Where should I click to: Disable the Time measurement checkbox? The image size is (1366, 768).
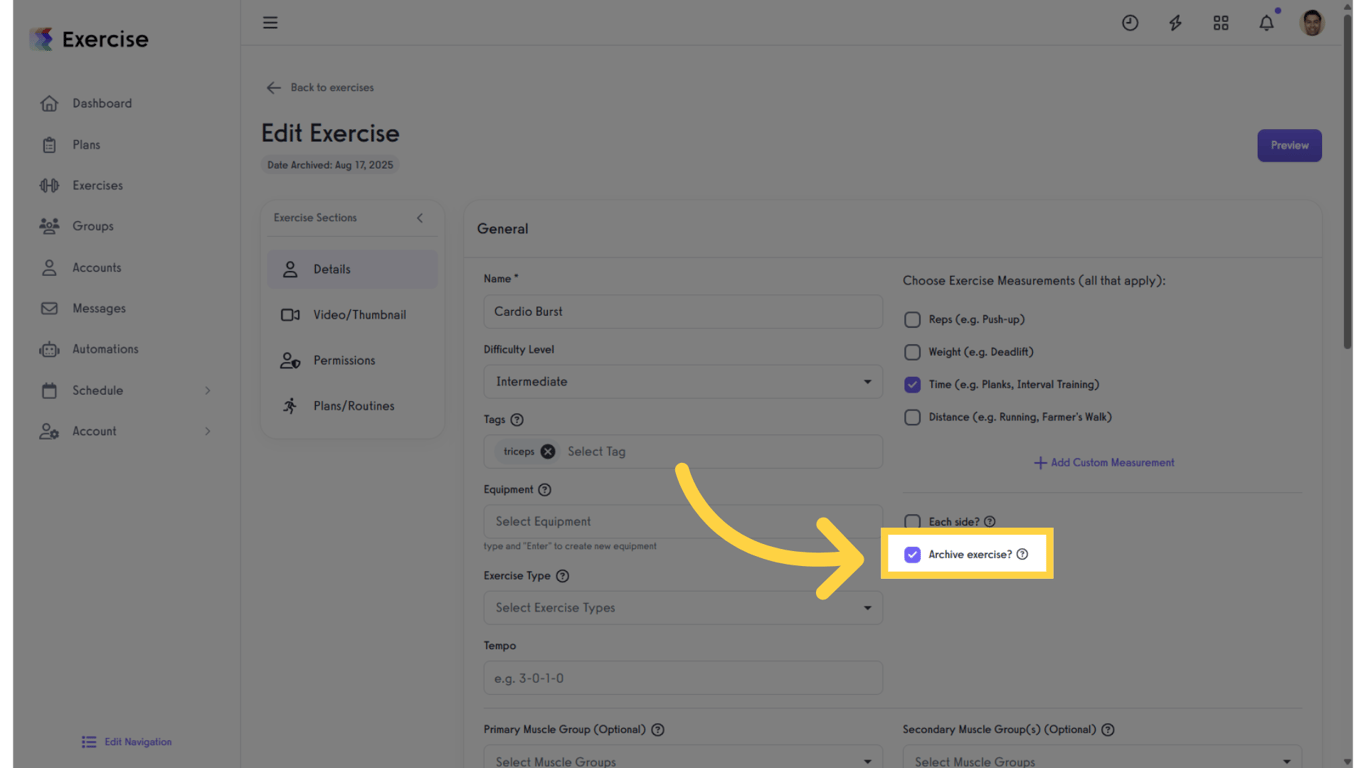912,384
